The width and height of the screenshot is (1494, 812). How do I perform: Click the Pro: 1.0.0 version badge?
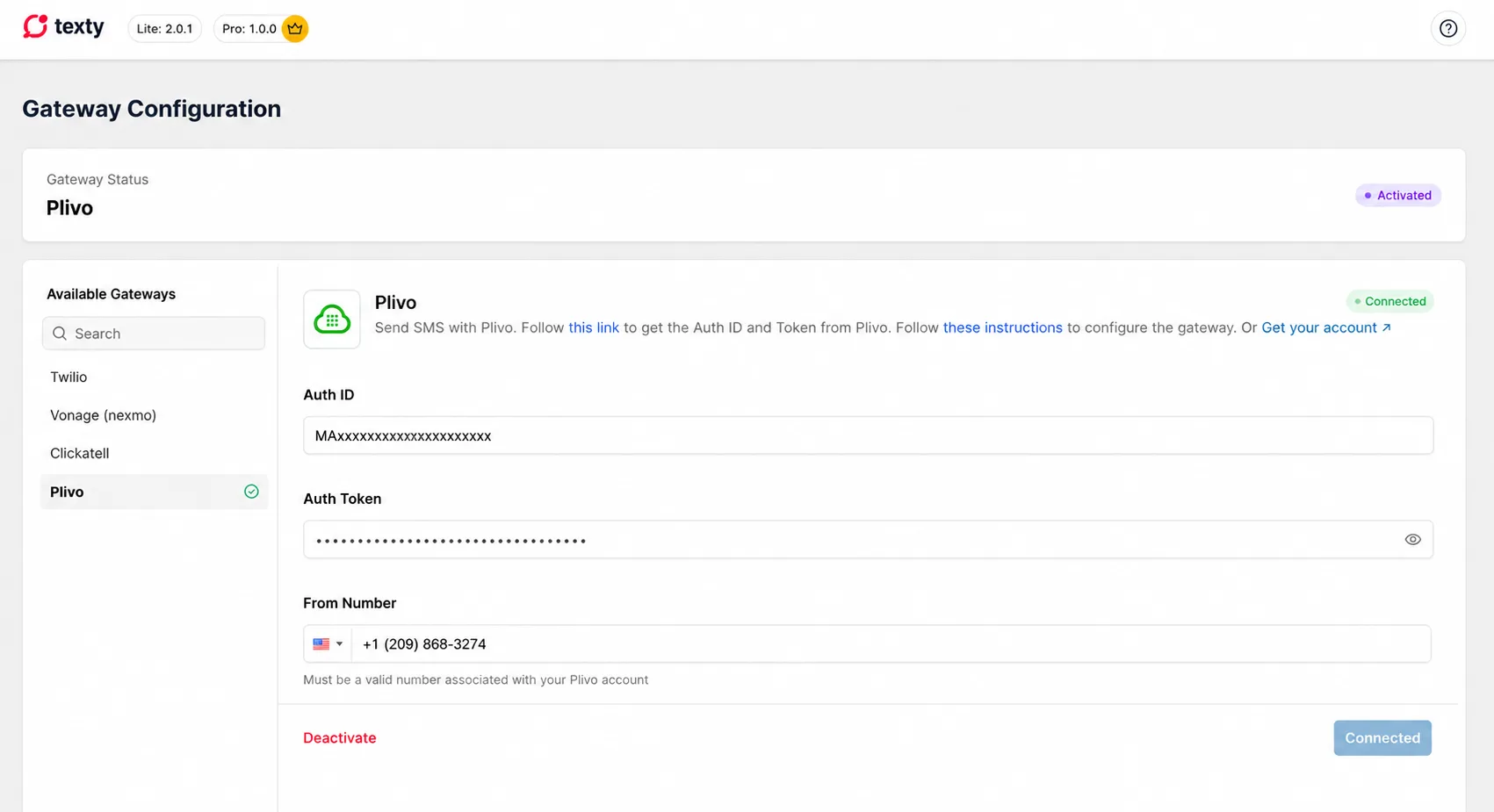(x=261, y=29)
